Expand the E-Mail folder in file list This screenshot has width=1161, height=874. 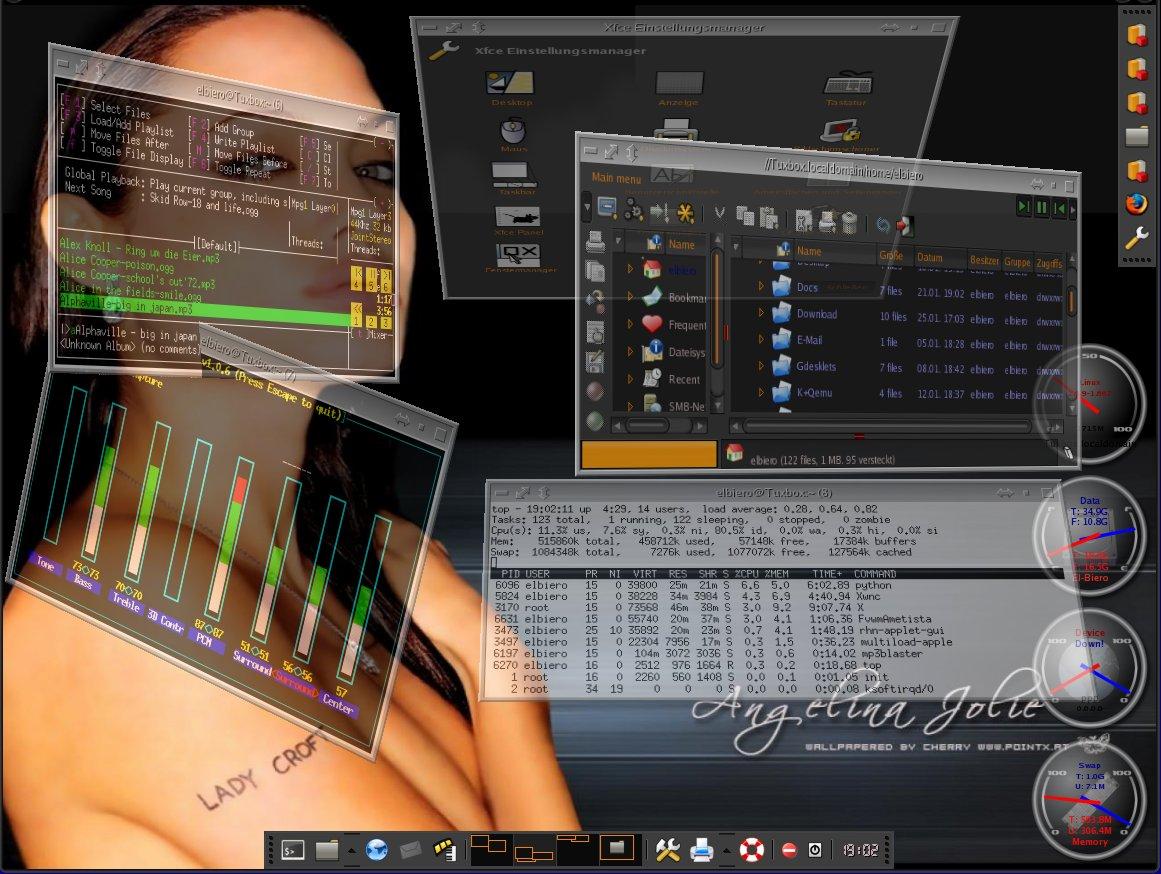click(x=760, y=338)
